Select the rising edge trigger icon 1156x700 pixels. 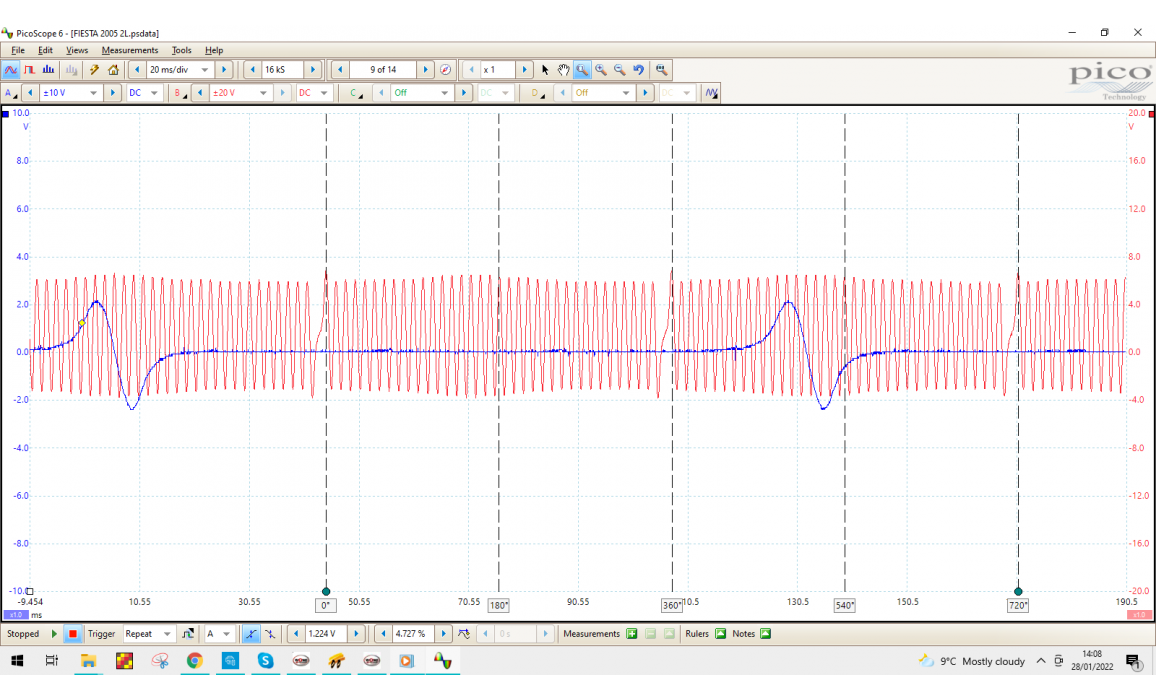(x=251, y=634)
